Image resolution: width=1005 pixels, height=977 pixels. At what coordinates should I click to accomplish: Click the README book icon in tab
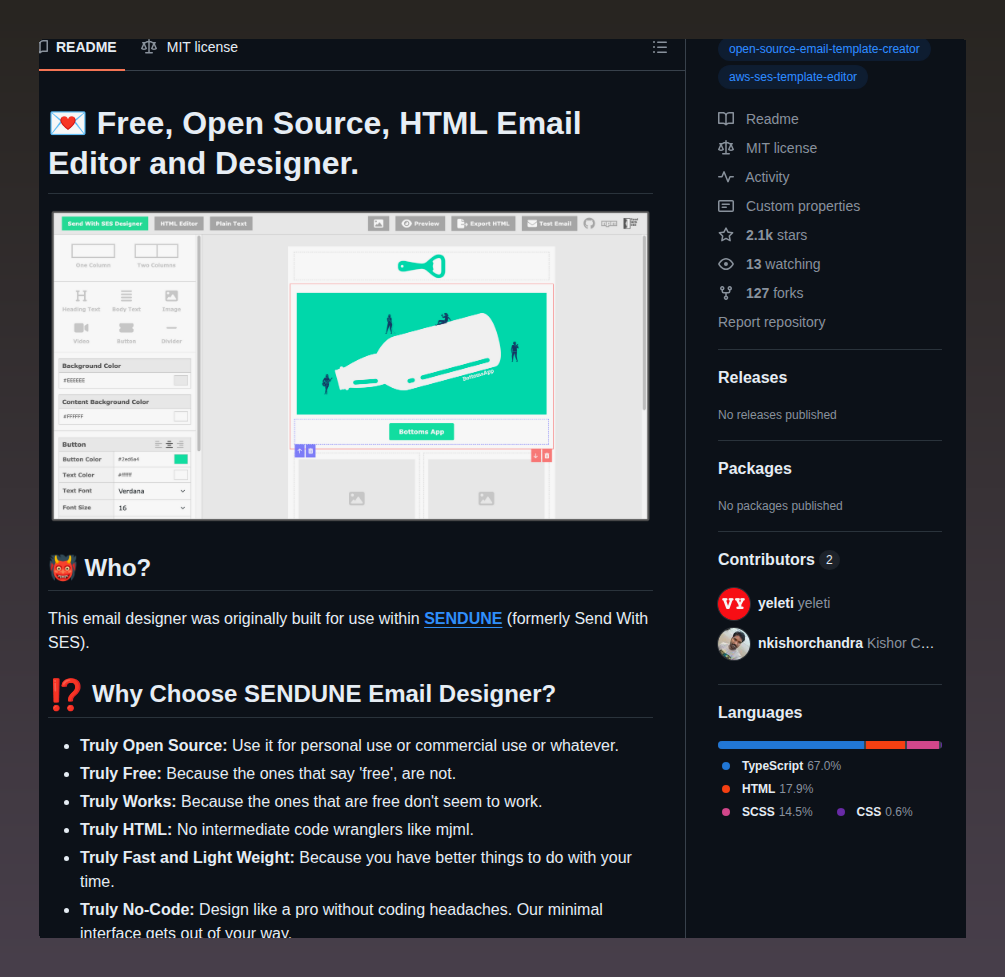(44, 47)
